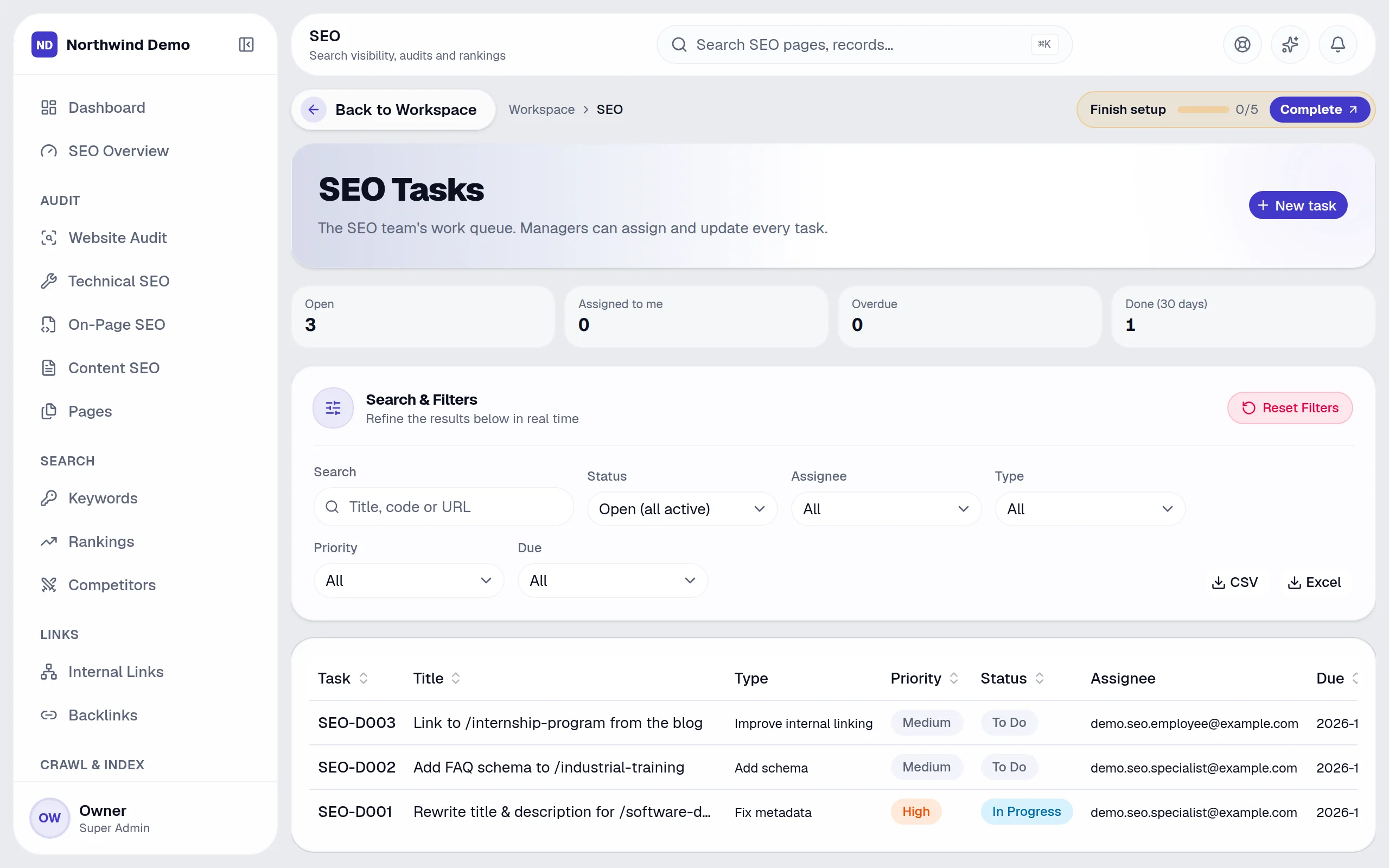
Task: Click the Add FAQ schema to /industrial-training title
Action: pyautogui.click(x=549, y=767)
